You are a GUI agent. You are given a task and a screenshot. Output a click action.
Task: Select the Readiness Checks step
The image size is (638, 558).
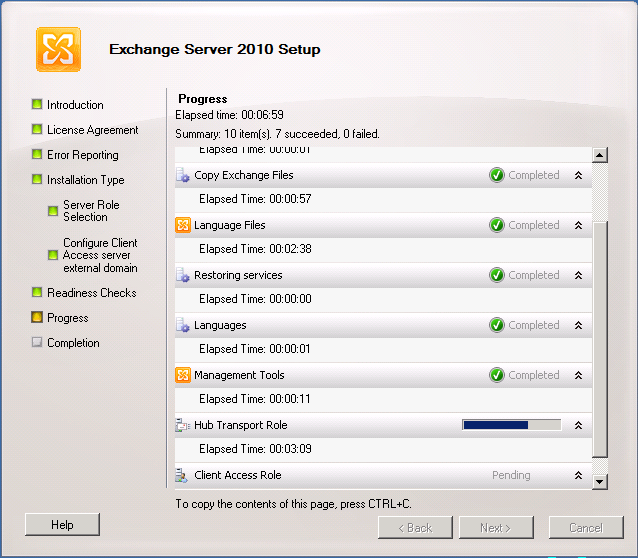point(91,293)
